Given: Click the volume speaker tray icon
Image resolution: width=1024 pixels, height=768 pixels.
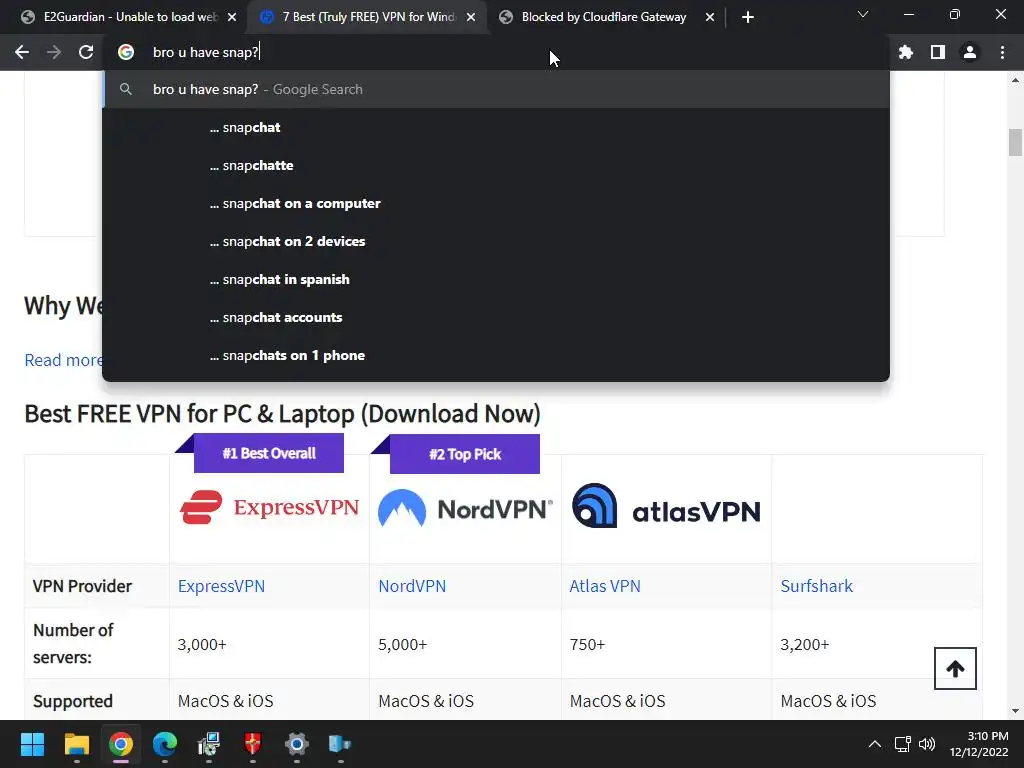Looking at the screenshot, I should point(927,744).
